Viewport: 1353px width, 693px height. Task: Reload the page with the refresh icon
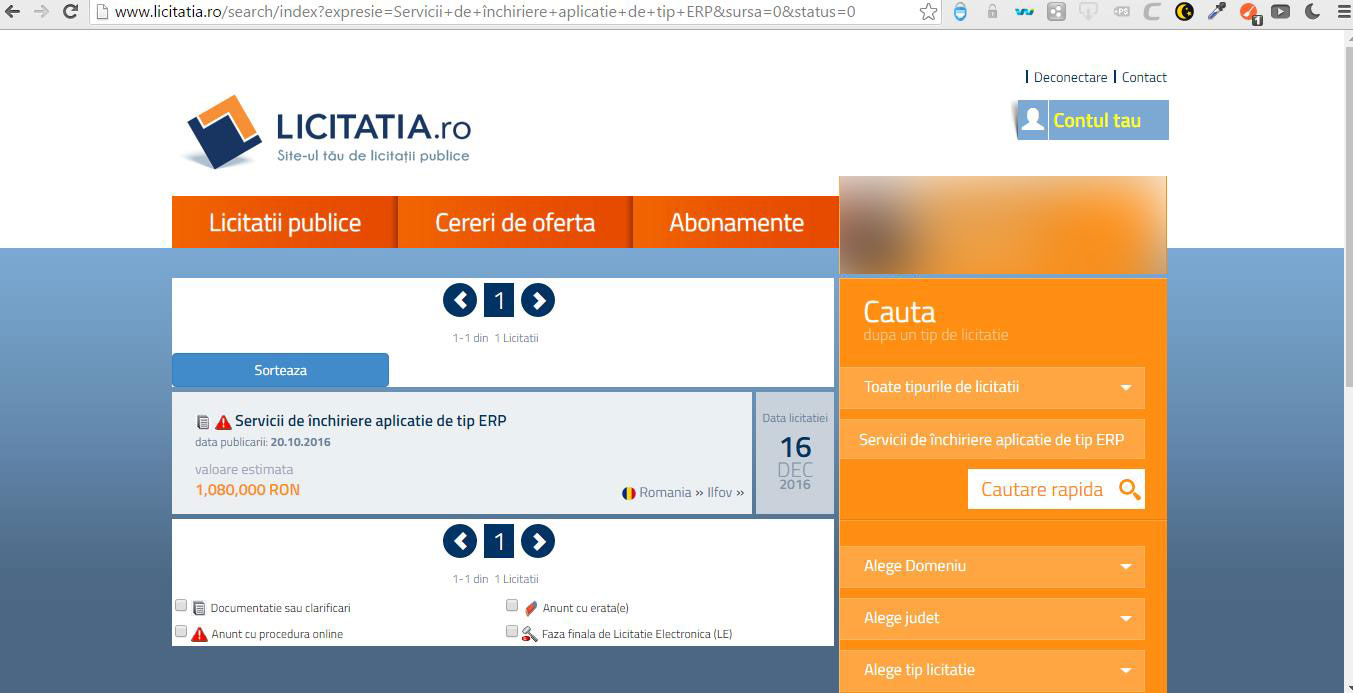pos(70,12)
